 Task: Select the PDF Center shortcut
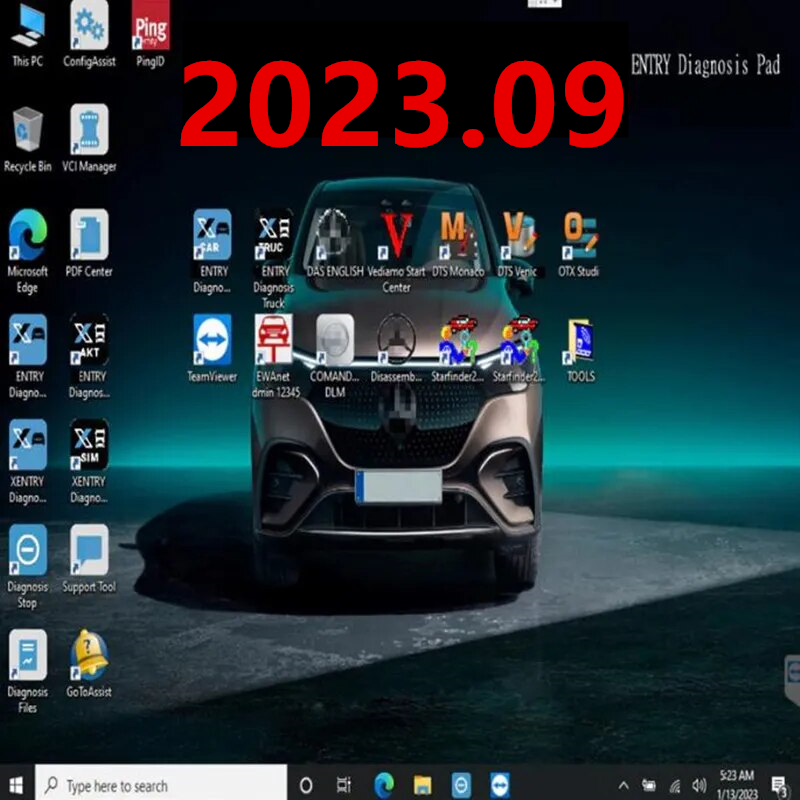click(x=89, y=243)
